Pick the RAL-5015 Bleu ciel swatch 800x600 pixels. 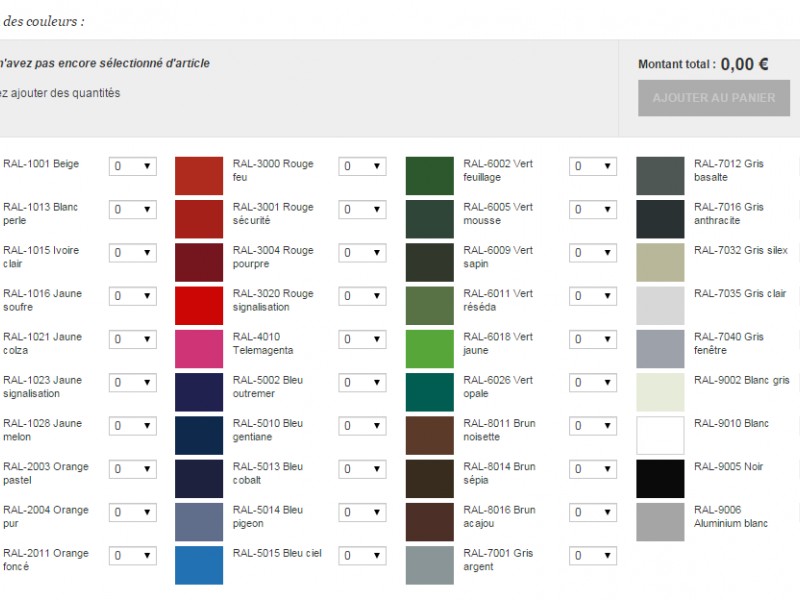point(199,565)
